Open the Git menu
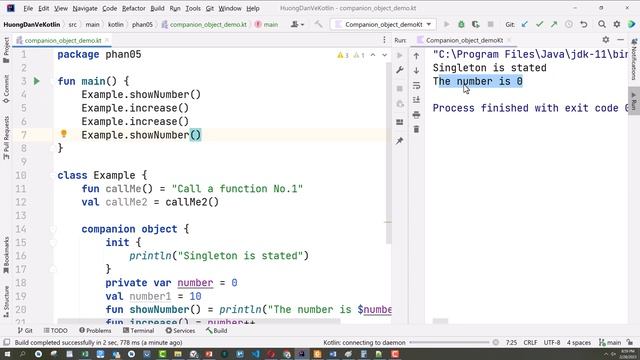This screenshot has height=360, width=640. pyautogui.click(x=210, y=8)
